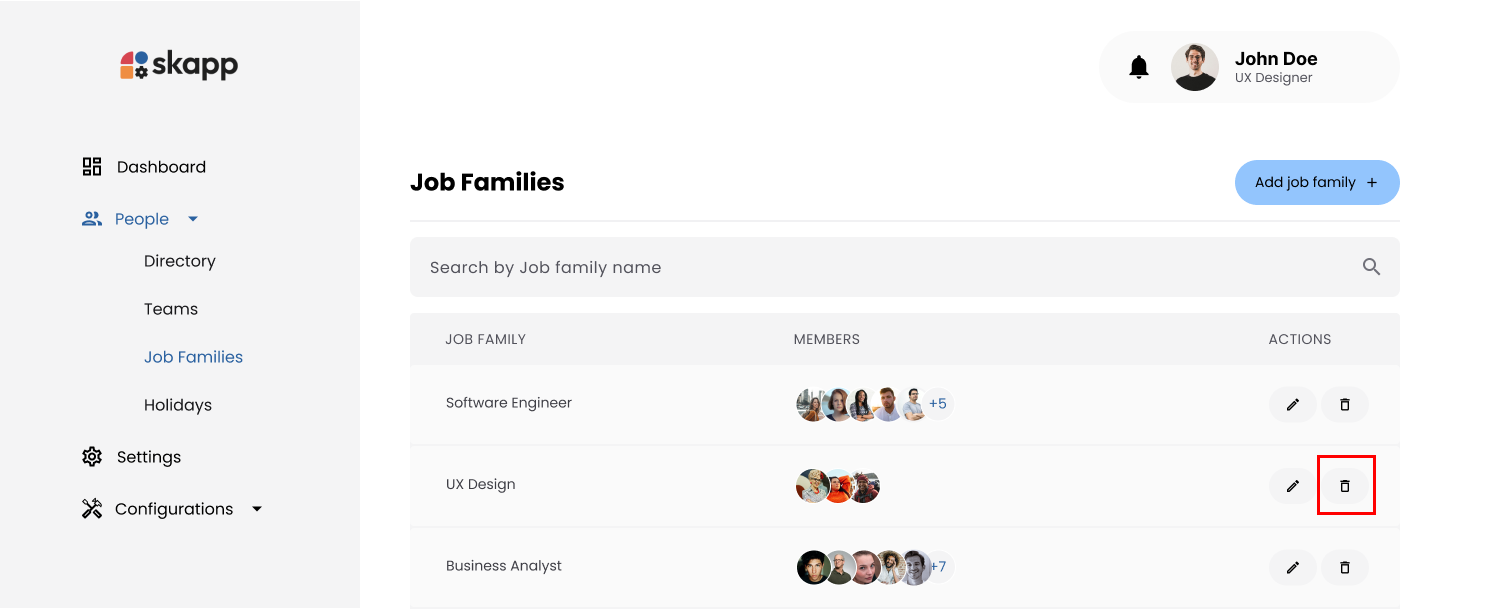The image size is (1512, 609).
Task: Show extra members with the +5 badge
Action: (938, 404)
